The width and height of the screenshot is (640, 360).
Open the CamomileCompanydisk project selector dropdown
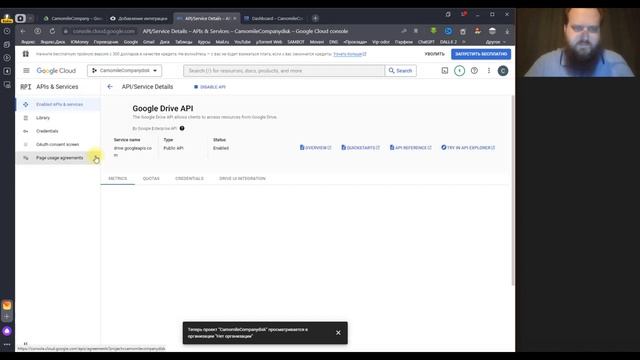click(x=124, y=71)
